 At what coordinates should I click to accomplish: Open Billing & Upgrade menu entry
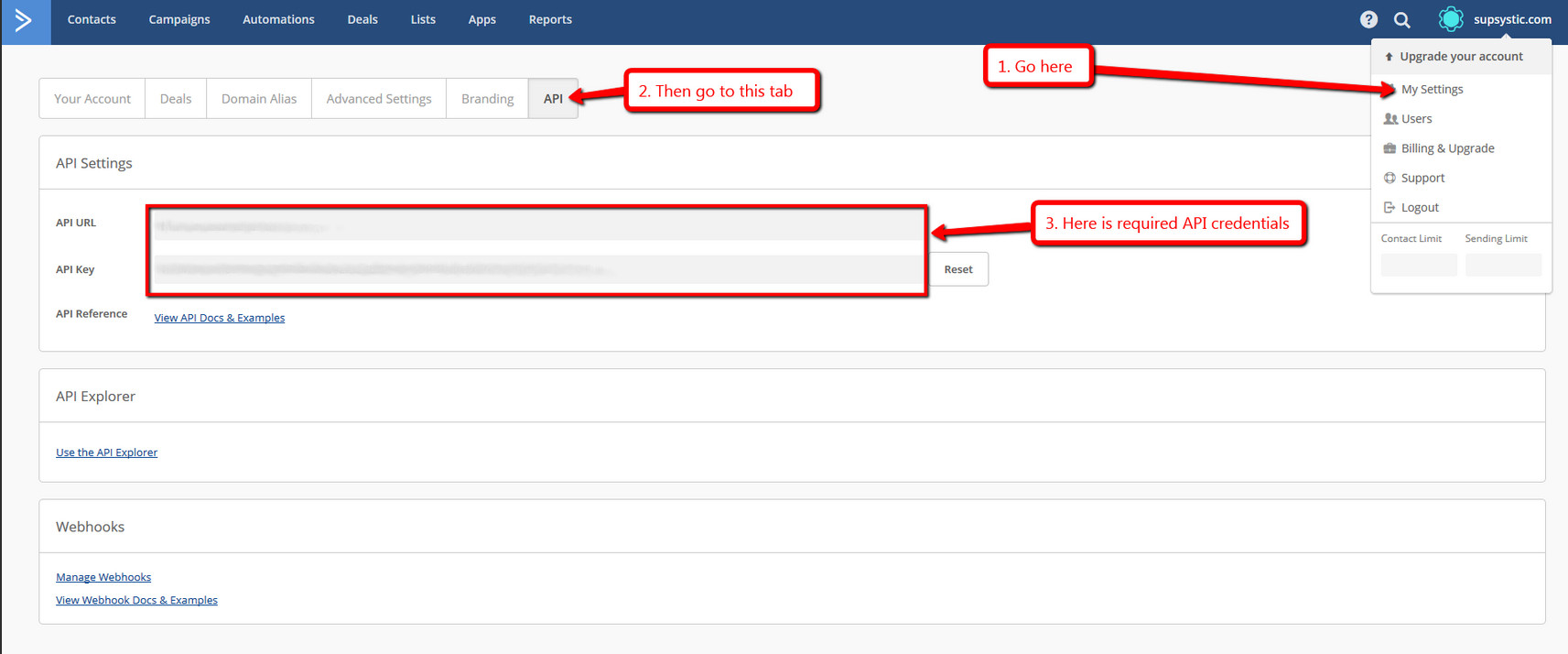tap(1447, 148)
